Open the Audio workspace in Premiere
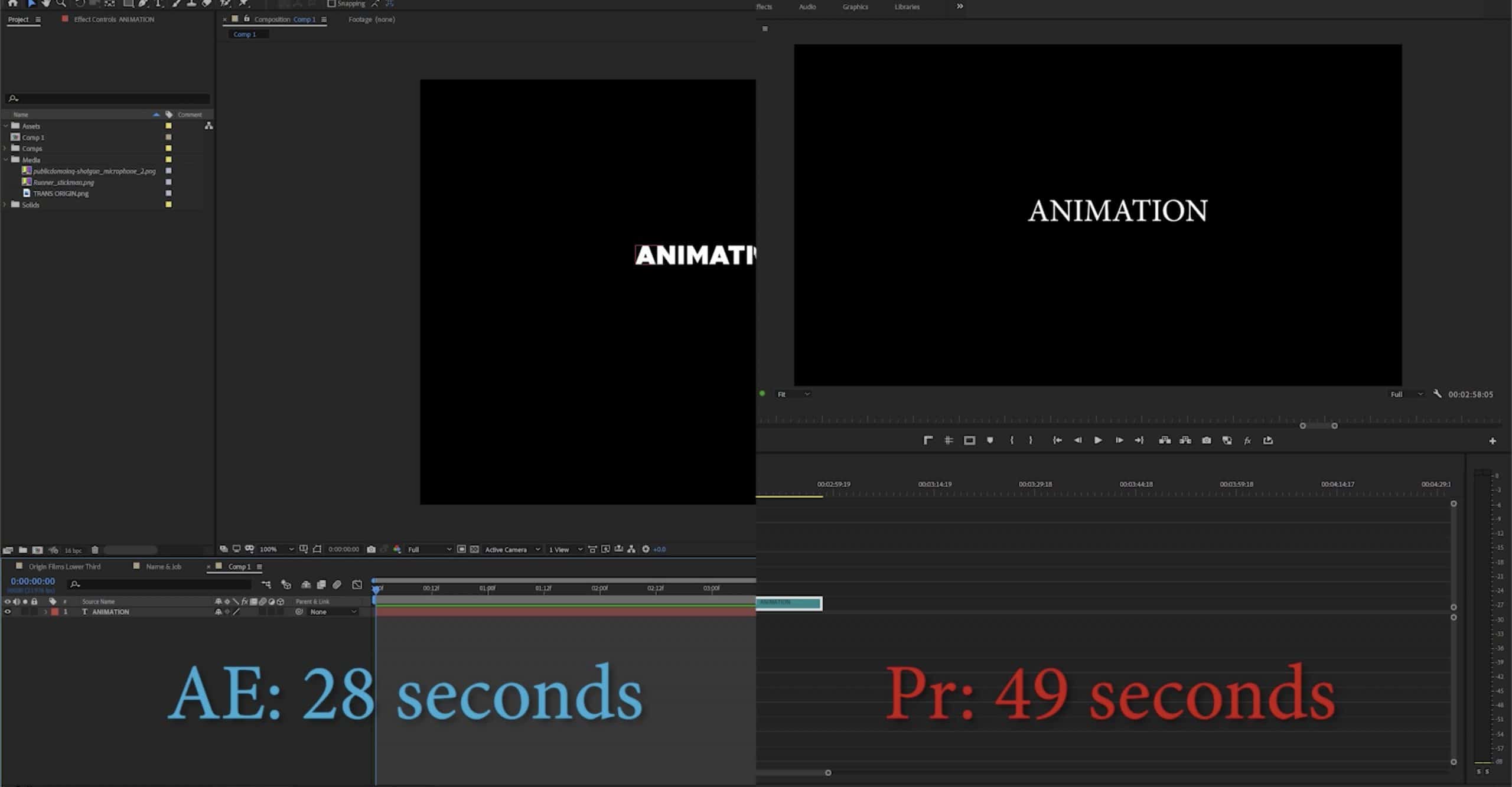Screen dimensions: 1512x787 coord(807,6)
